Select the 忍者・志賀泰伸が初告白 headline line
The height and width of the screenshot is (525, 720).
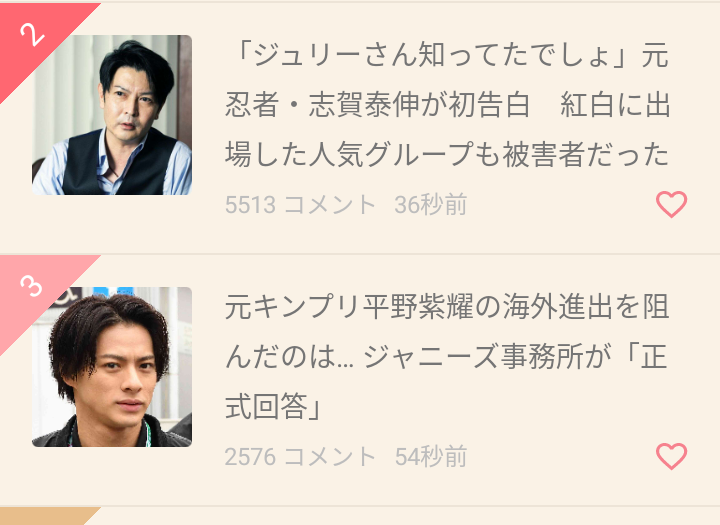tap(378, 105)
